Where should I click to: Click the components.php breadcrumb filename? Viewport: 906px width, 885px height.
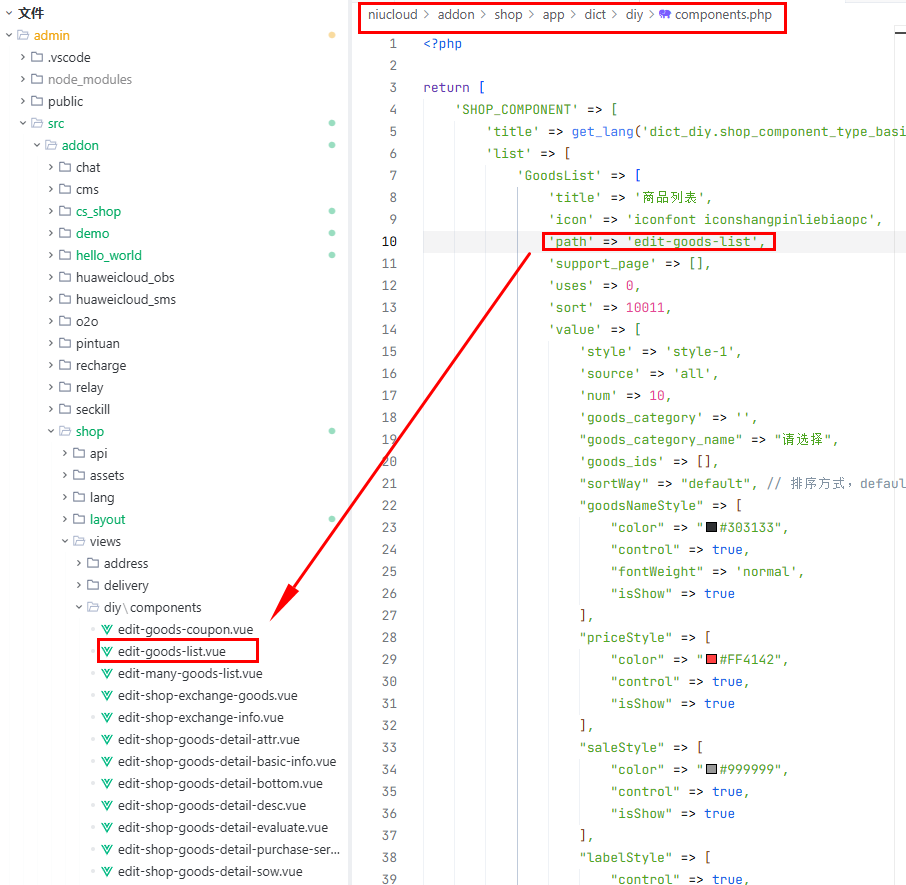[723, 15]
